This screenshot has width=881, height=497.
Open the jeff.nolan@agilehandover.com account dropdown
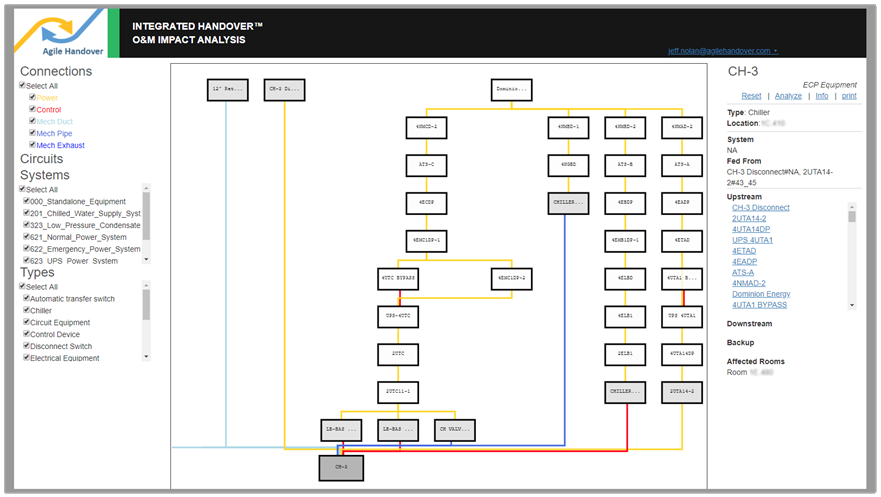pos(723,51)
